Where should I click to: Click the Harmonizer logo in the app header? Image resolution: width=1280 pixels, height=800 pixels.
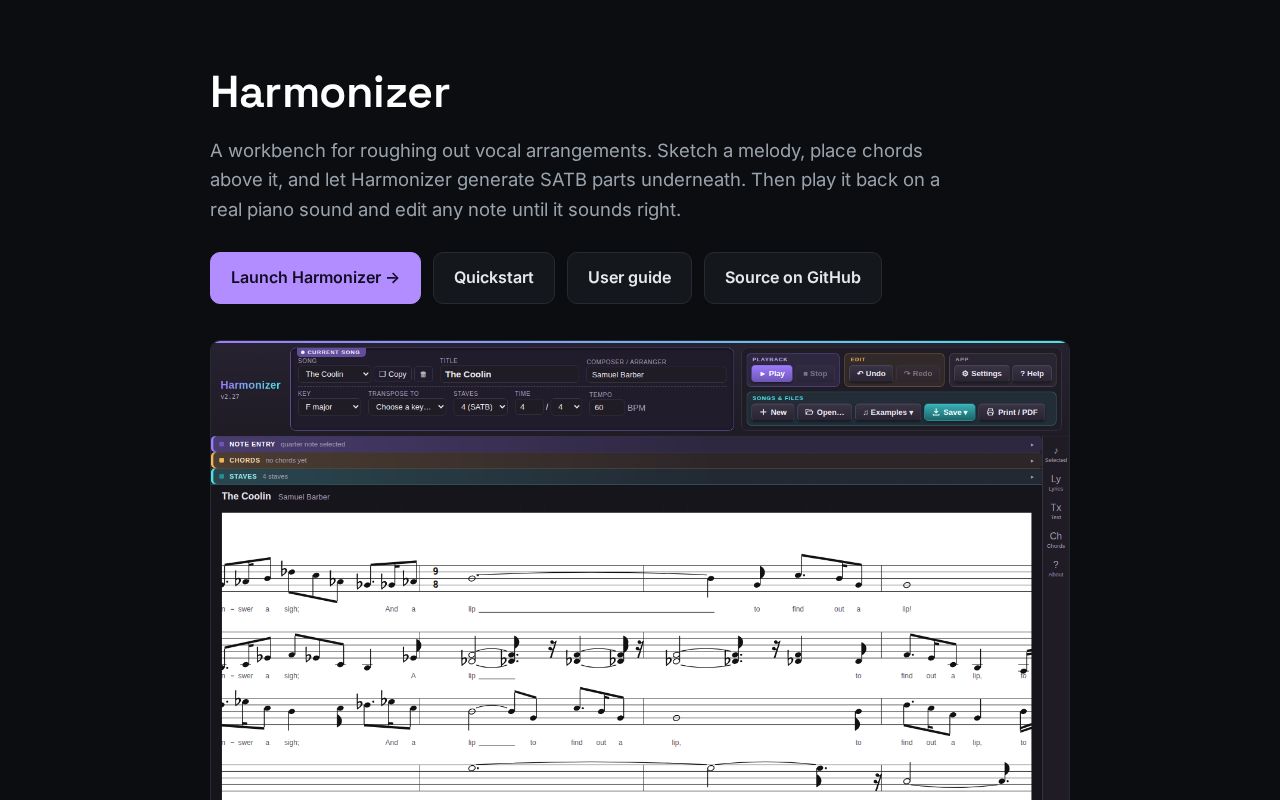(x=250, y=385)
